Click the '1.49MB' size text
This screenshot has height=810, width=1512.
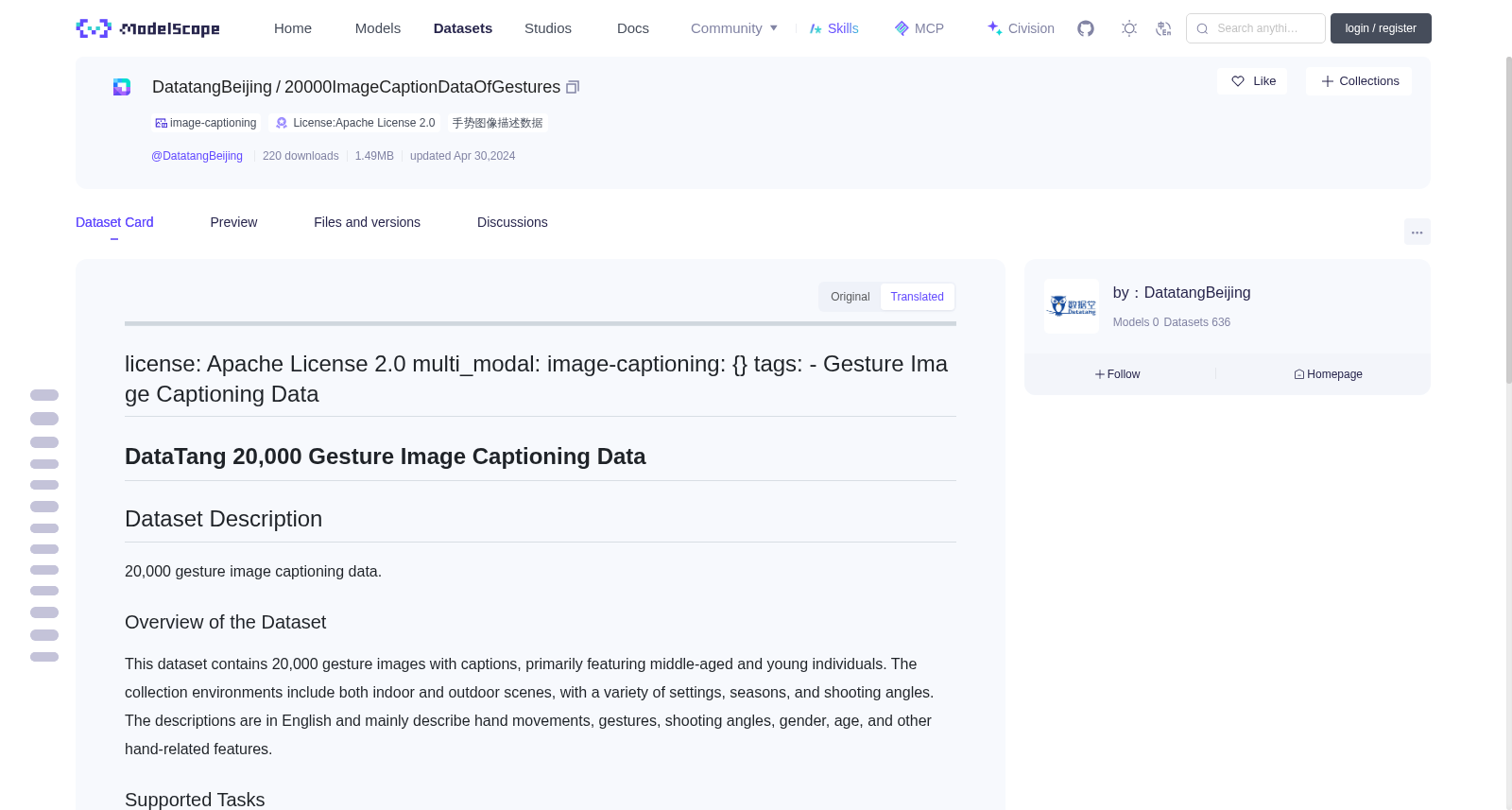click(374, 156)
